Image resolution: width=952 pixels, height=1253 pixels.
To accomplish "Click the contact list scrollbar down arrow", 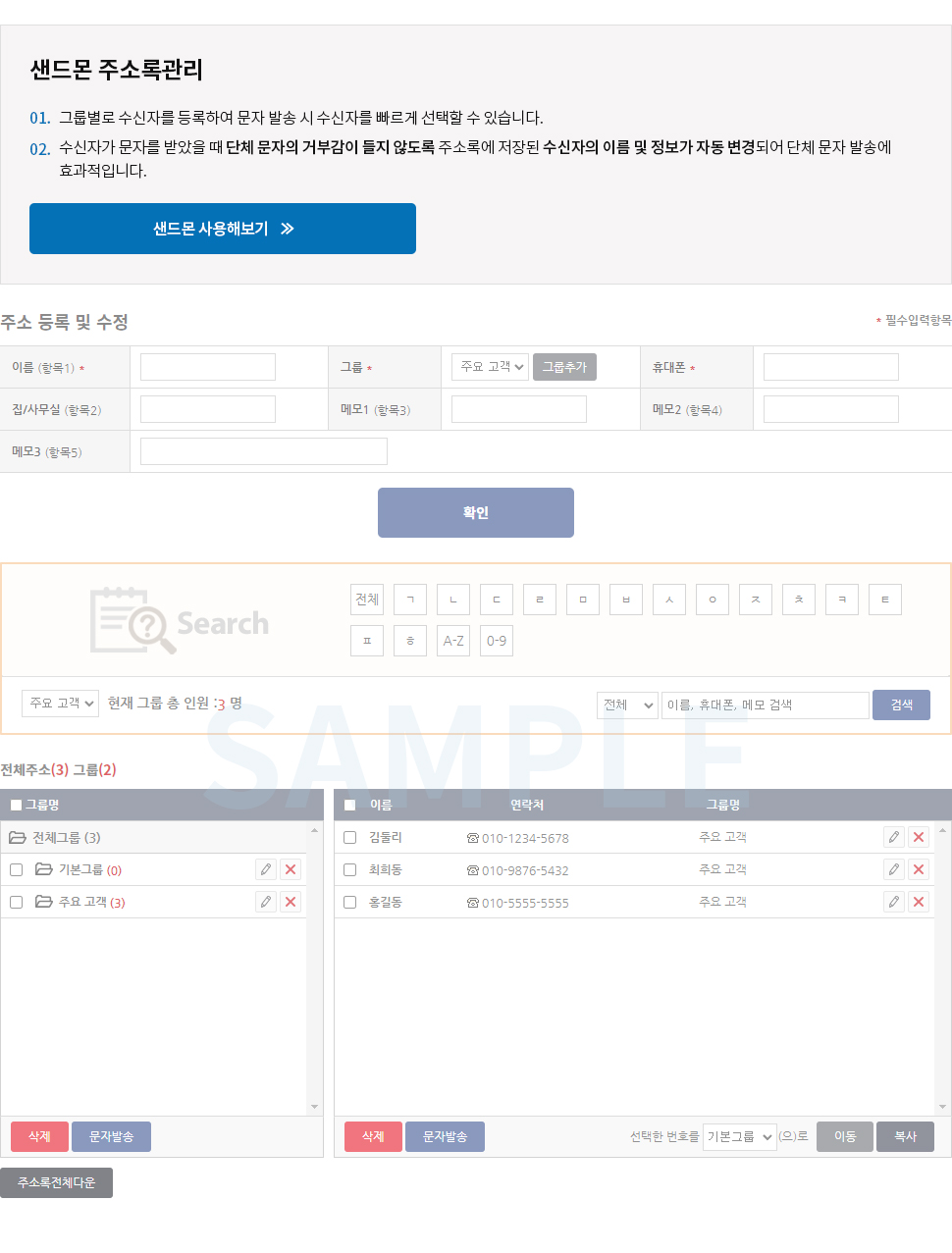I will [x=942, y=1107].
